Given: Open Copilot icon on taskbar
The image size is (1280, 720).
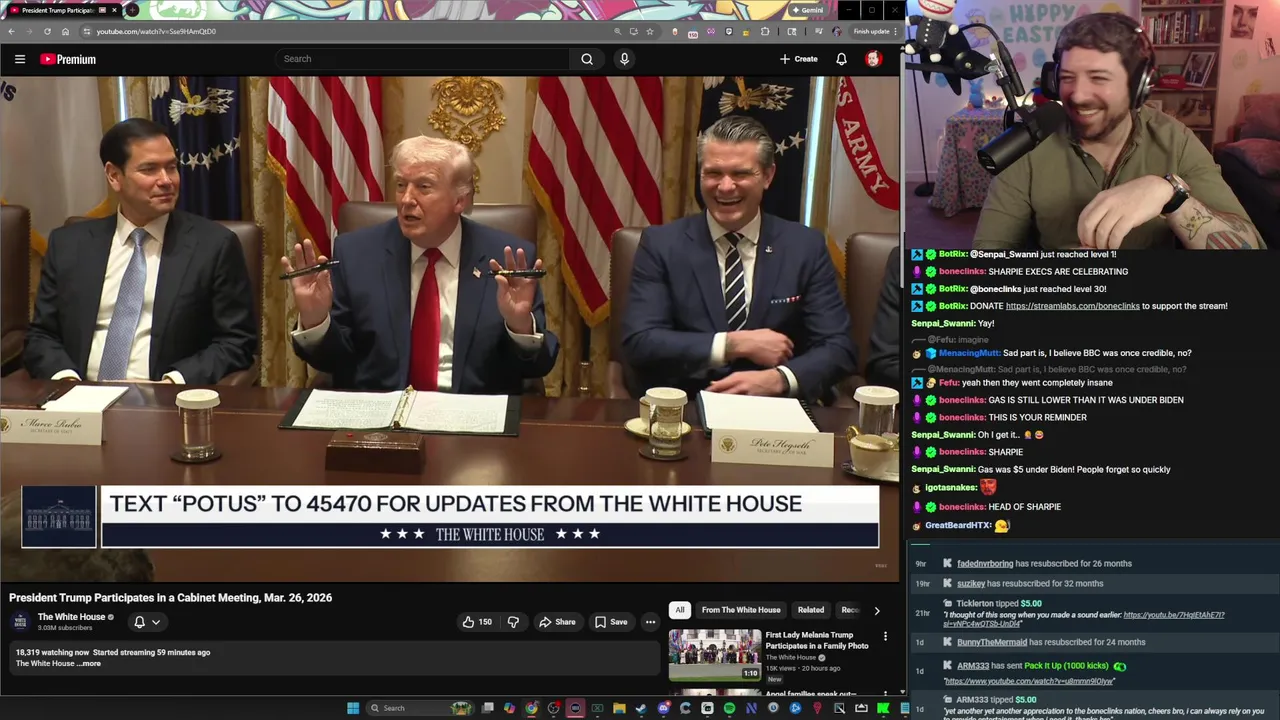Looking at the screenshot, I should (509, 708).
